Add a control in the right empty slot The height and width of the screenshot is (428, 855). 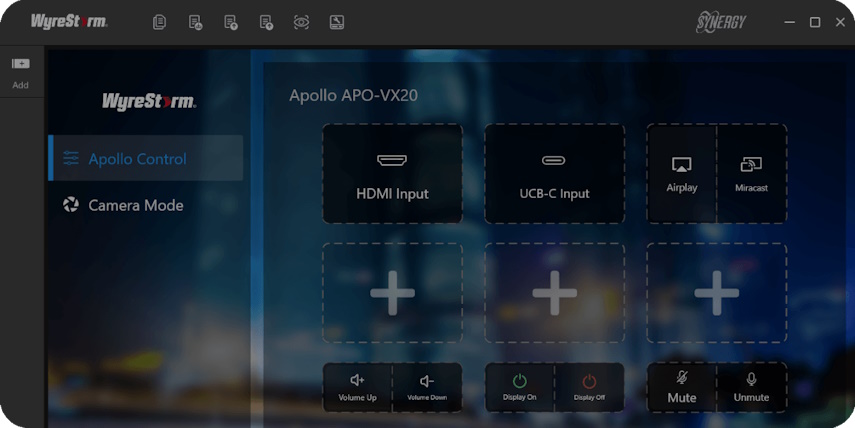pyautogui.click(x=716, y=293)
